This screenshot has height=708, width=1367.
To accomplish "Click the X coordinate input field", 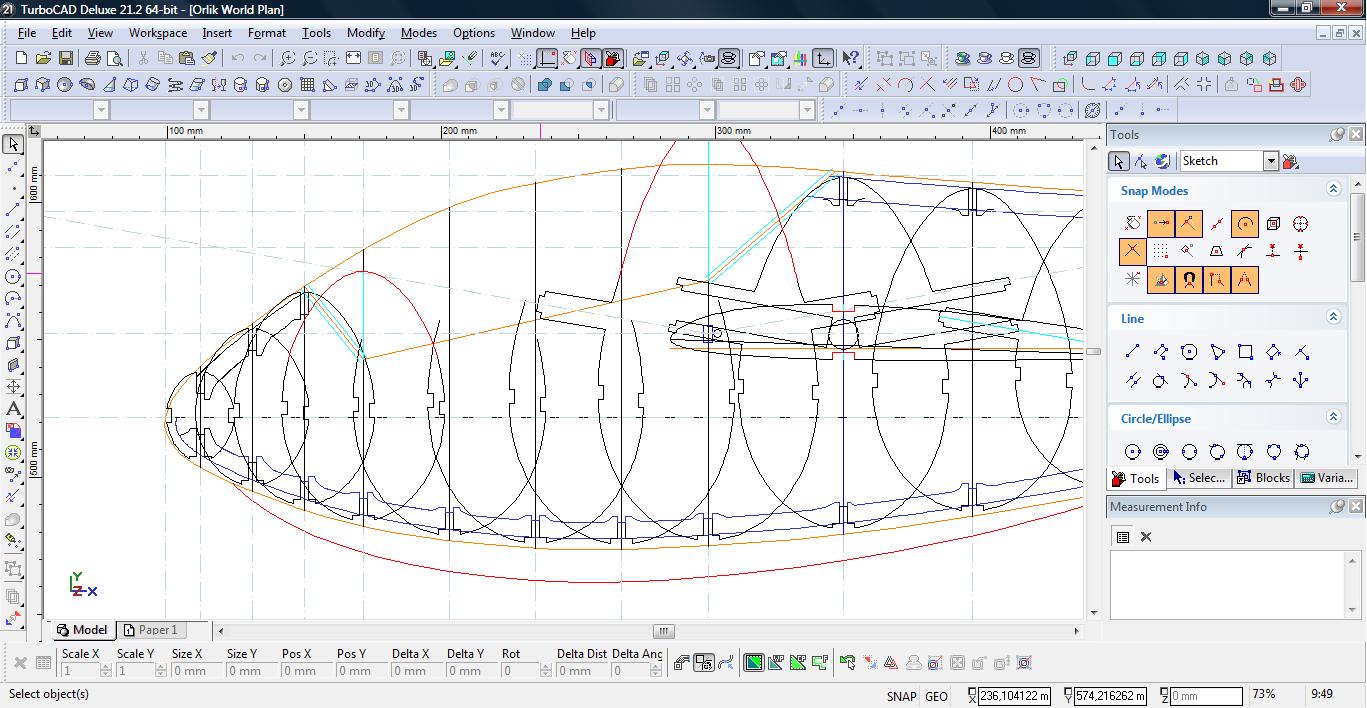I will coord(1014,696).
